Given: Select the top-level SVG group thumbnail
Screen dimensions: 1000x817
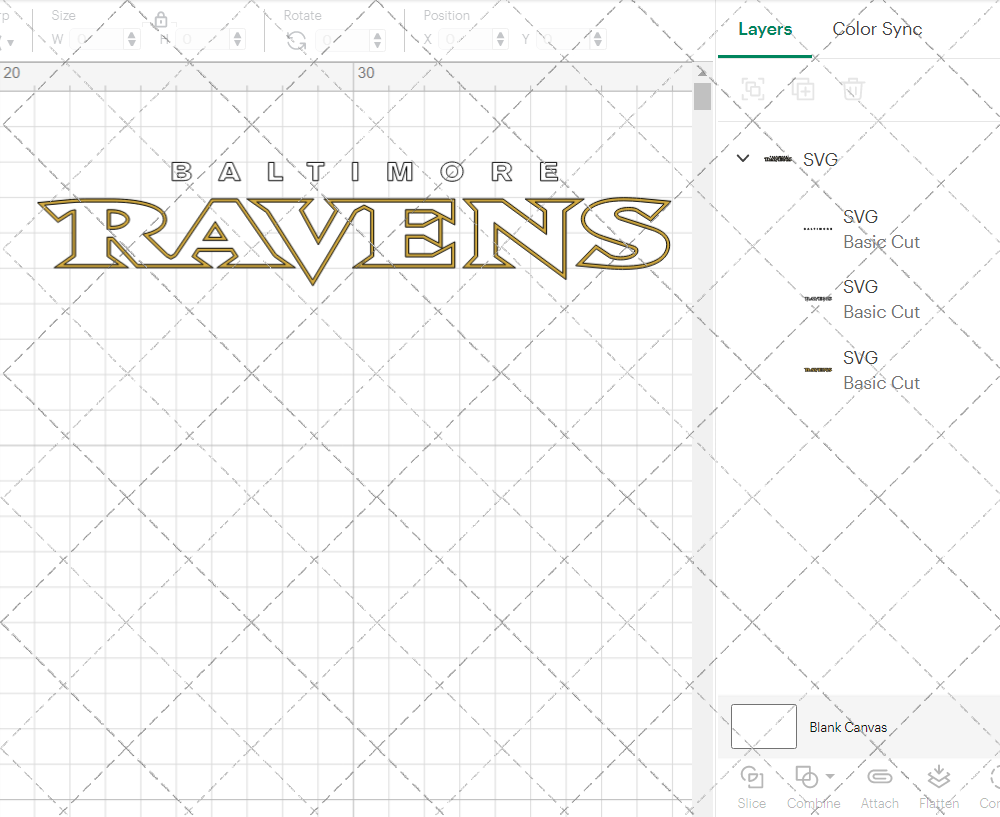Looking at the screenshot, I should click(x=778, y=159).
